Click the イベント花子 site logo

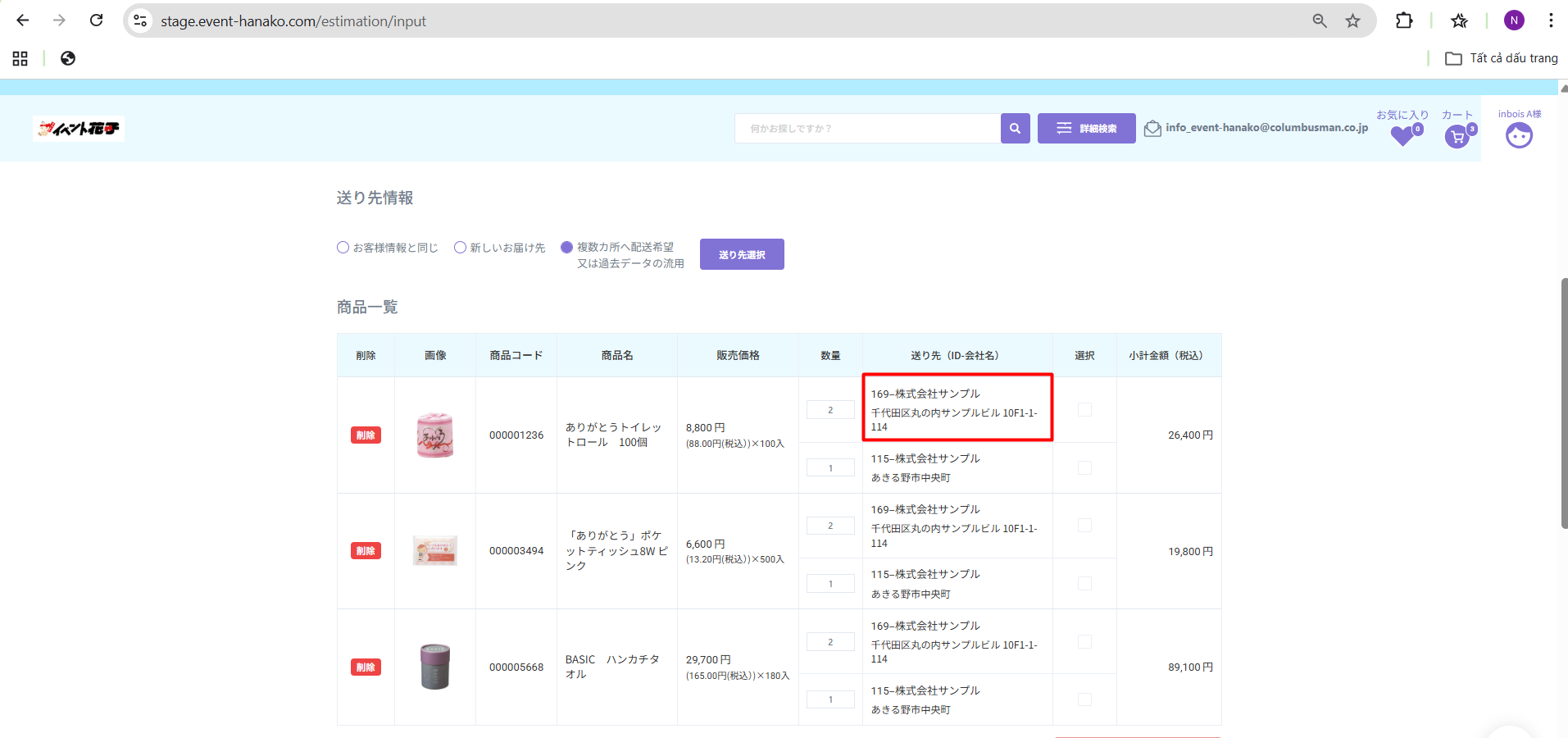(79, 129)
